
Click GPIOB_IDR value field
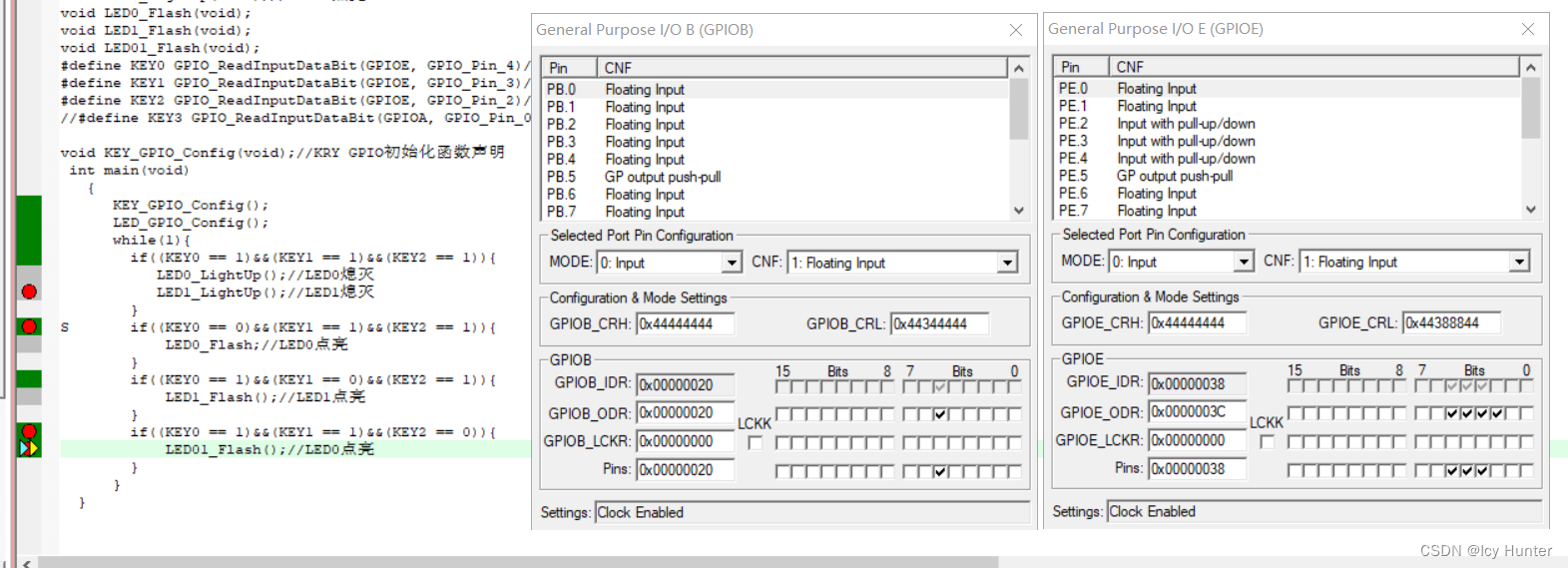(686, 384)
